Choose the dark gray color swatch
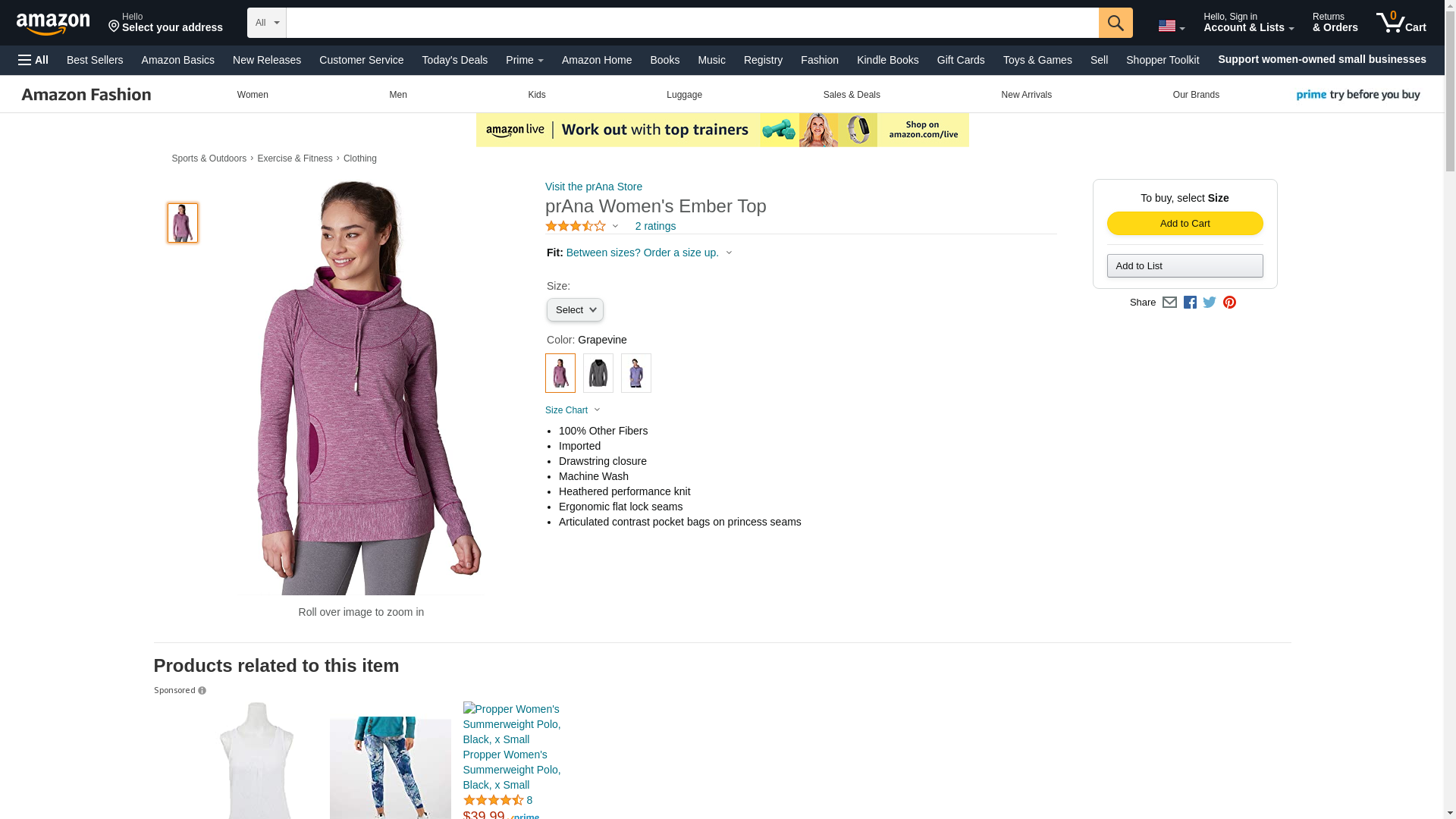The width and height of the screenshot is (1456, 819). coord(598,373)
